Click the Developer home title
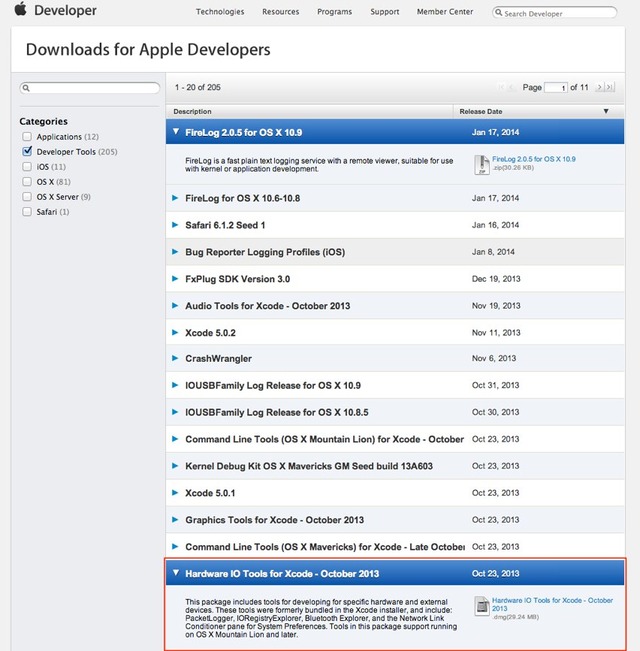 pyautogui.click(x=65, y=10)
